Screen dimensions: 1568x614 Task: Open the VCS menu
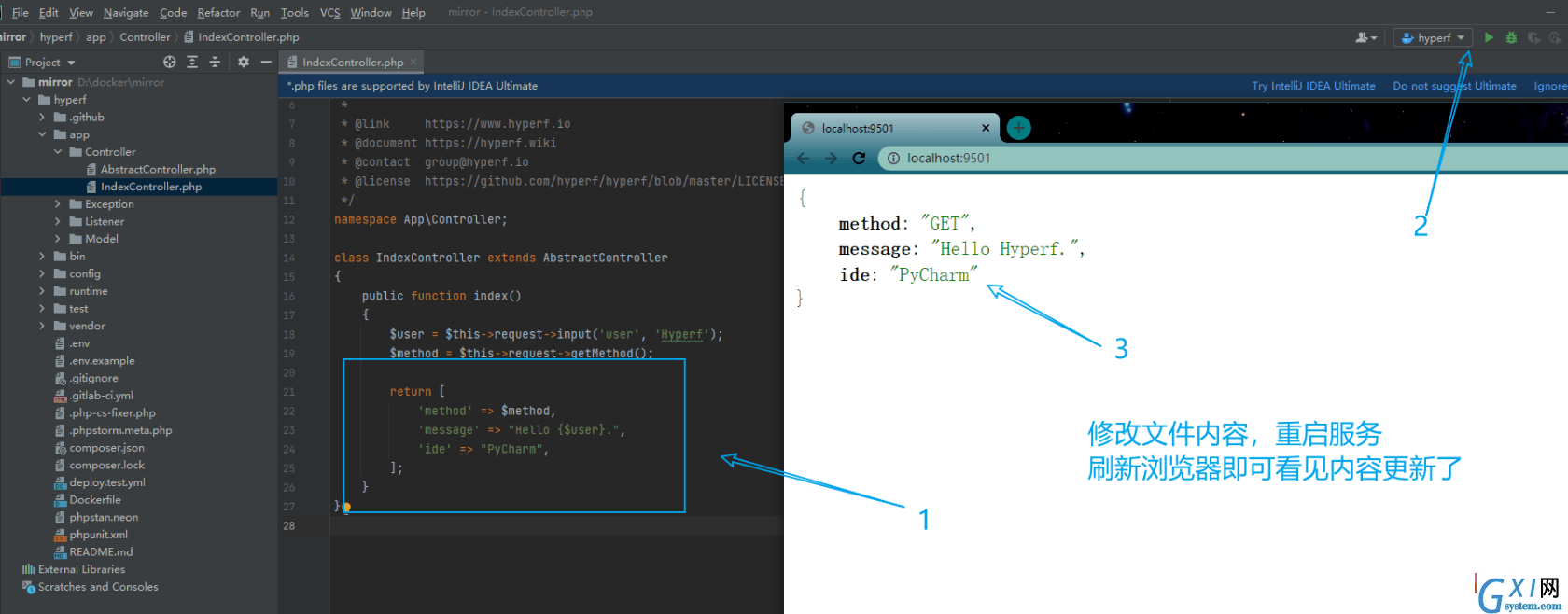[329, 13]
